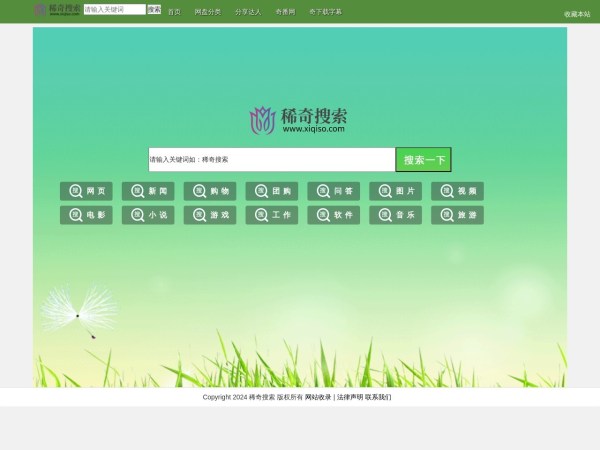Click the 收藏本站 link at top right

[577, 14]
